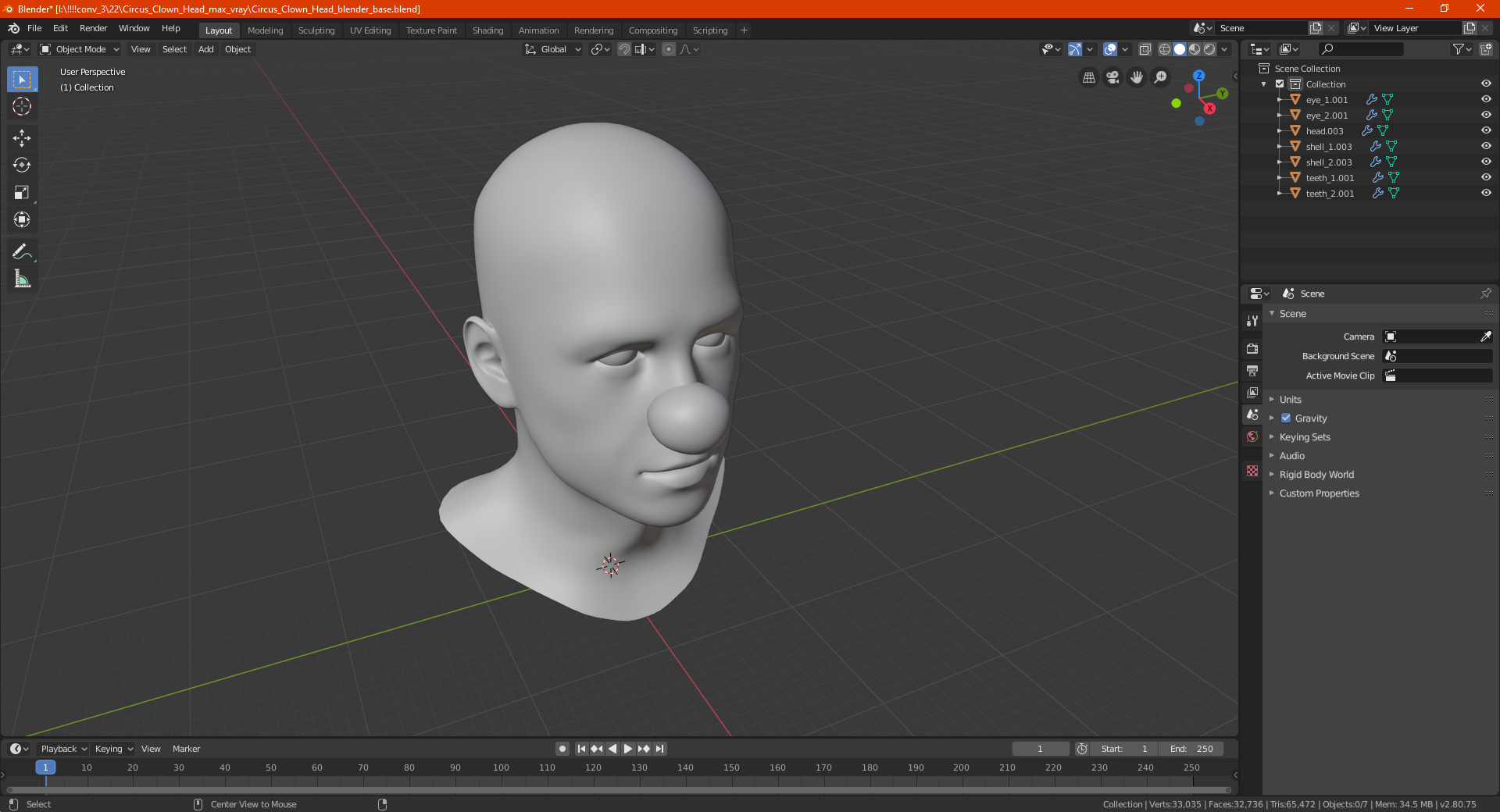This screenshot has height=812, width=1500.
Task: Activate the 3D Cursor tool
Action: coord(22,106)
